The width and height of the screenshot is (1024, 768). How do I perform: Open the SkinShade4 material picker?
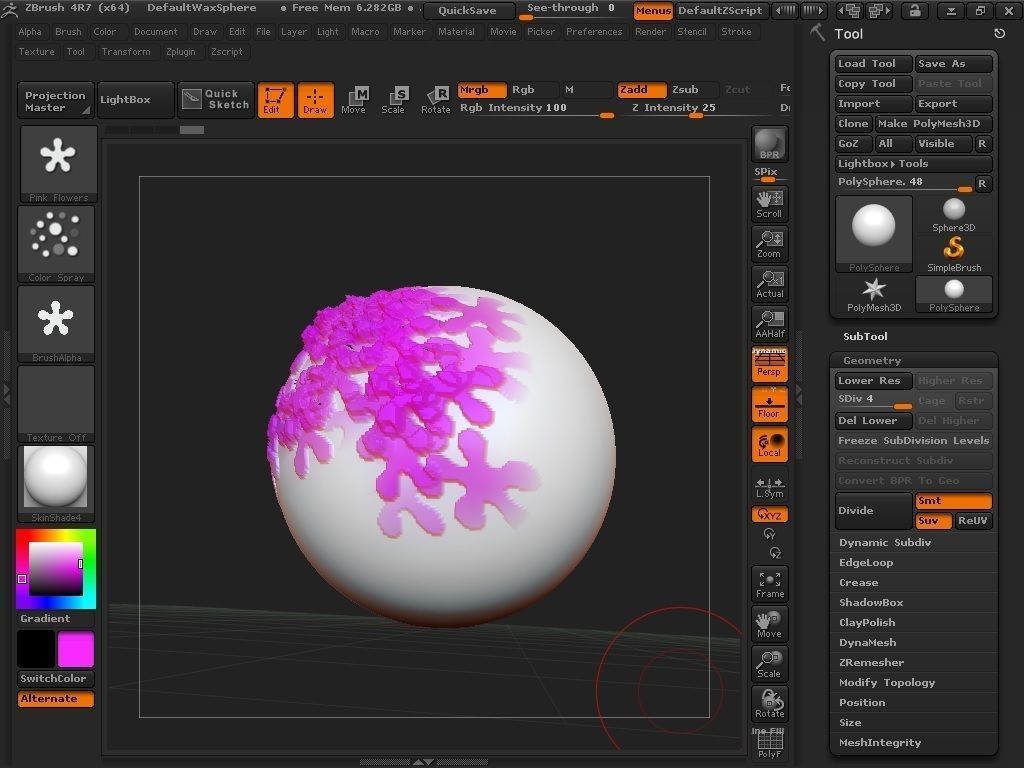point(56,483)
